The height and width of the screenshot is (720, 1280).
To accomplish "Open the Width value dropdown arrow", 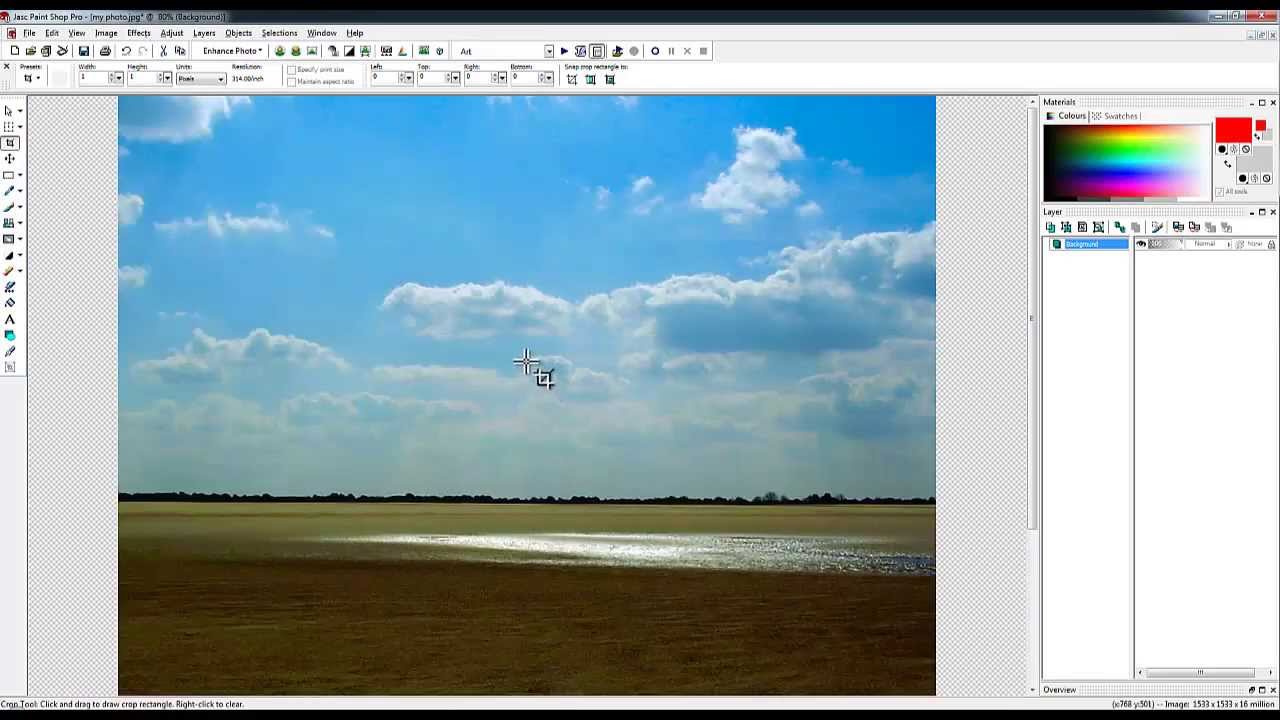I will point(119,78).
